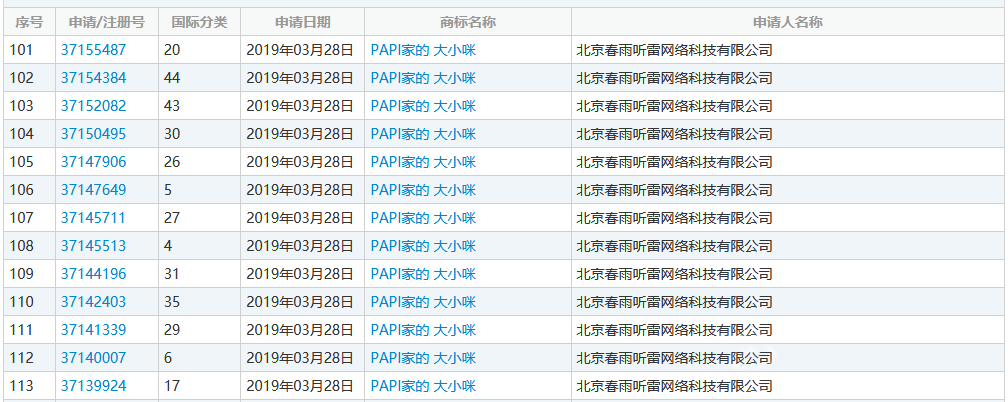Select serial number cell 107
Viewport: 1008px width, 402px height.
pyautogui.click(x=29, y=218)
